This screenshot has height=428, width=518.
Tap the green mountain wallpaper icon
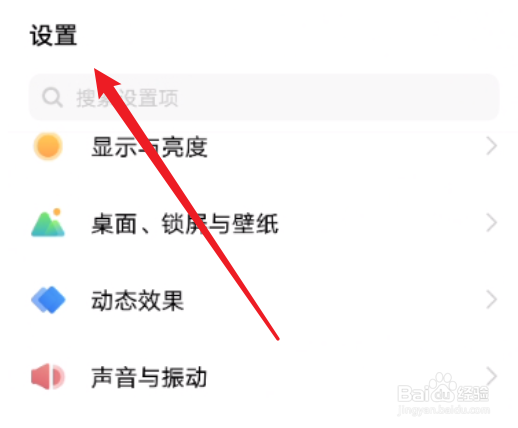coord(48,223)
